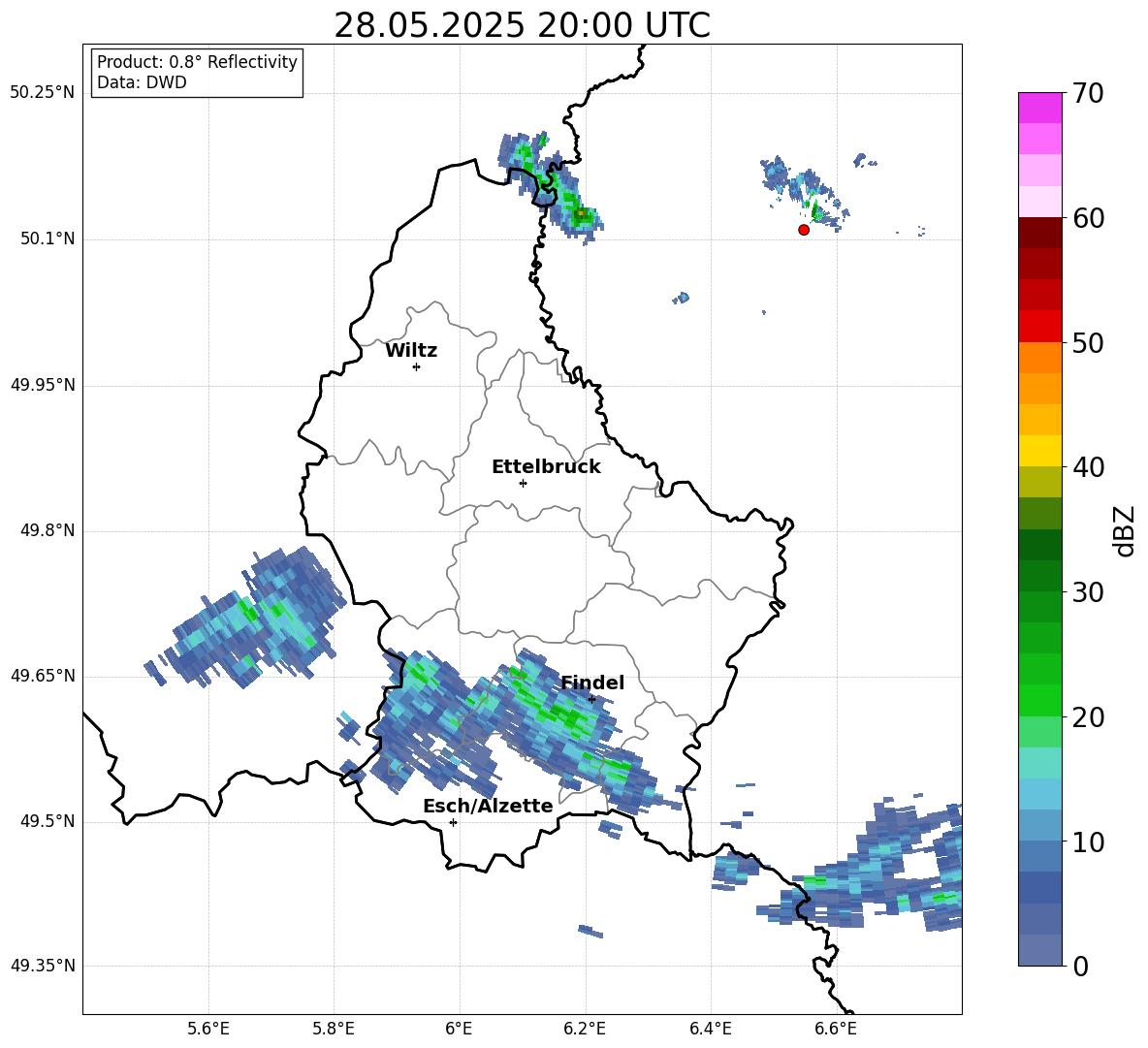Click the 49.35°N latitude label
Image resolution: width=1148 pixels, height=1048 pixels.
pos(43,966)
